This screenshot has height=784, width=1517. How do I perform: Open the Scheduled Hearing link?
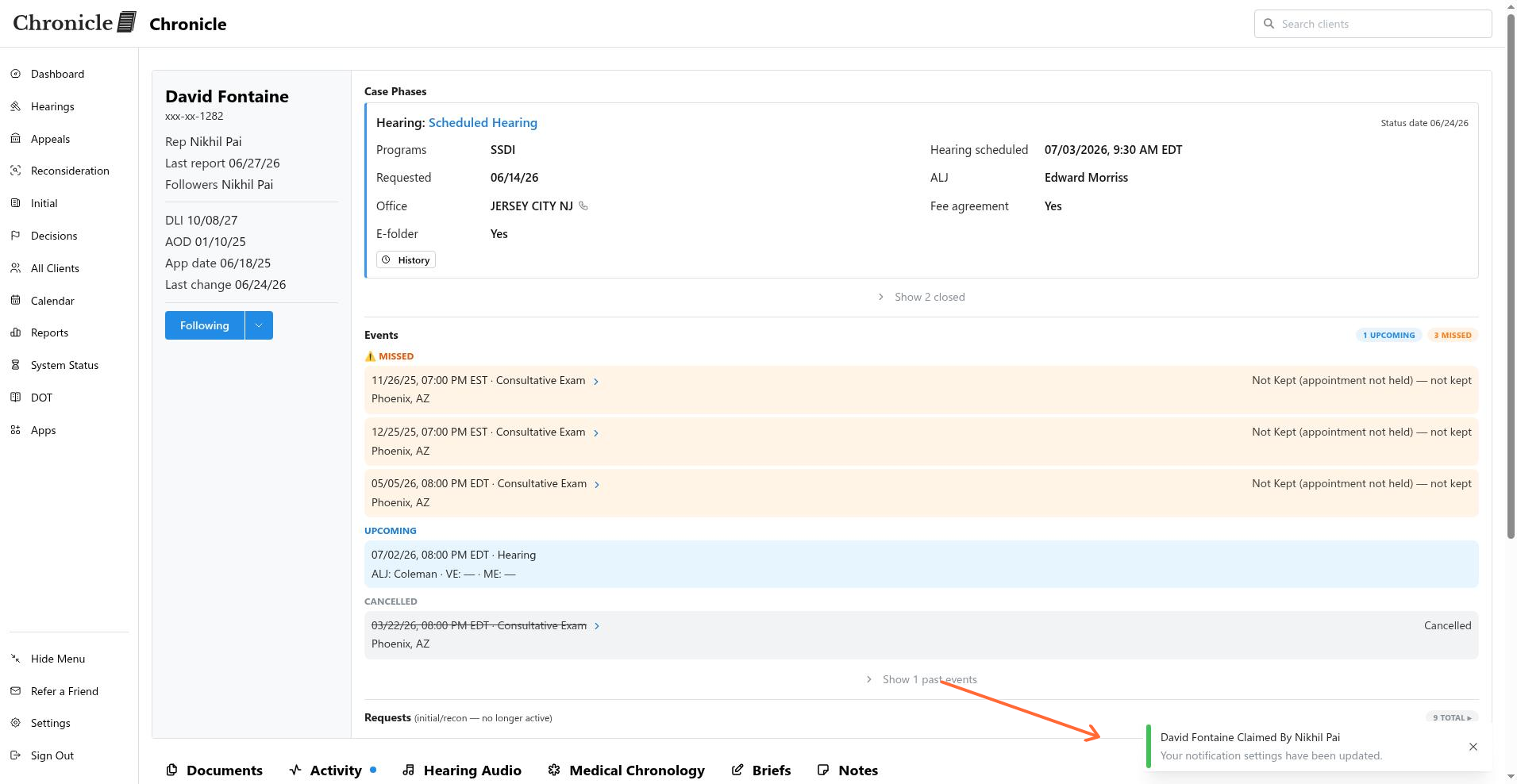point(483,122)
